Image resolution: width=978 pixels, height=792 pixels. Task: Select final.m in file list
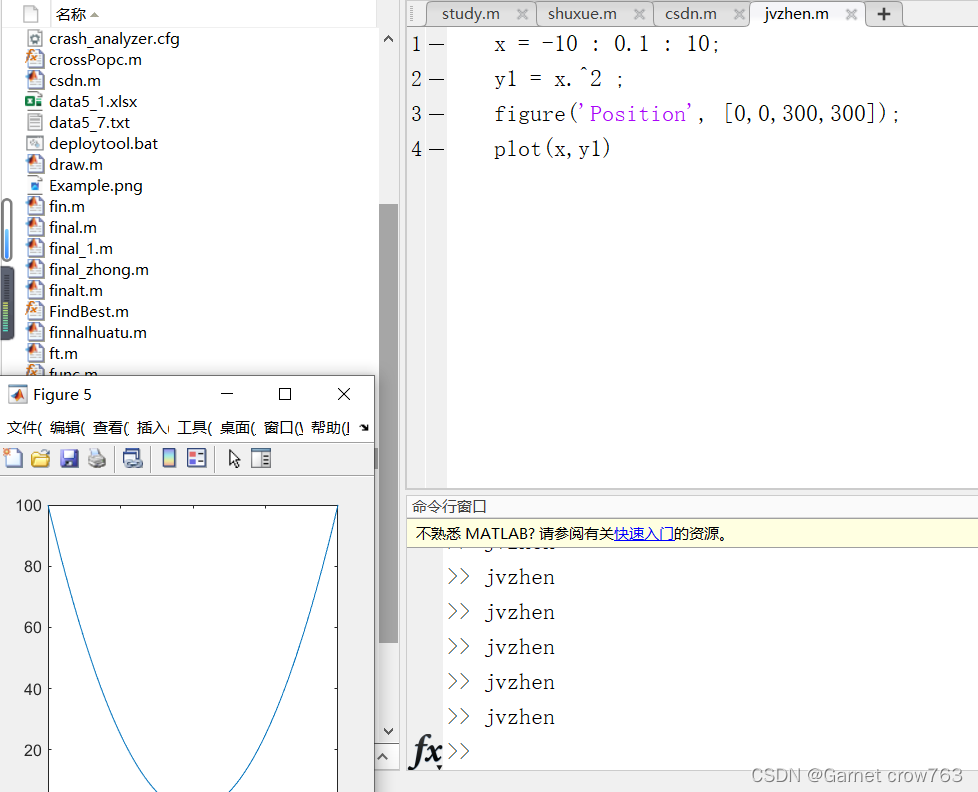(72, 228)
